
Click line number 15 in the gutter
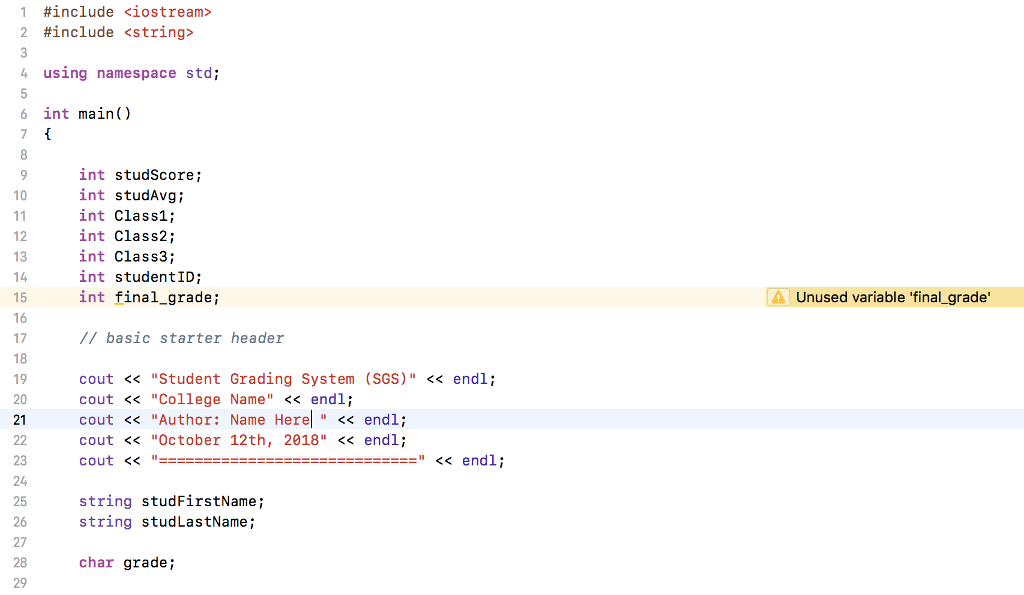(x=20, y=297)
